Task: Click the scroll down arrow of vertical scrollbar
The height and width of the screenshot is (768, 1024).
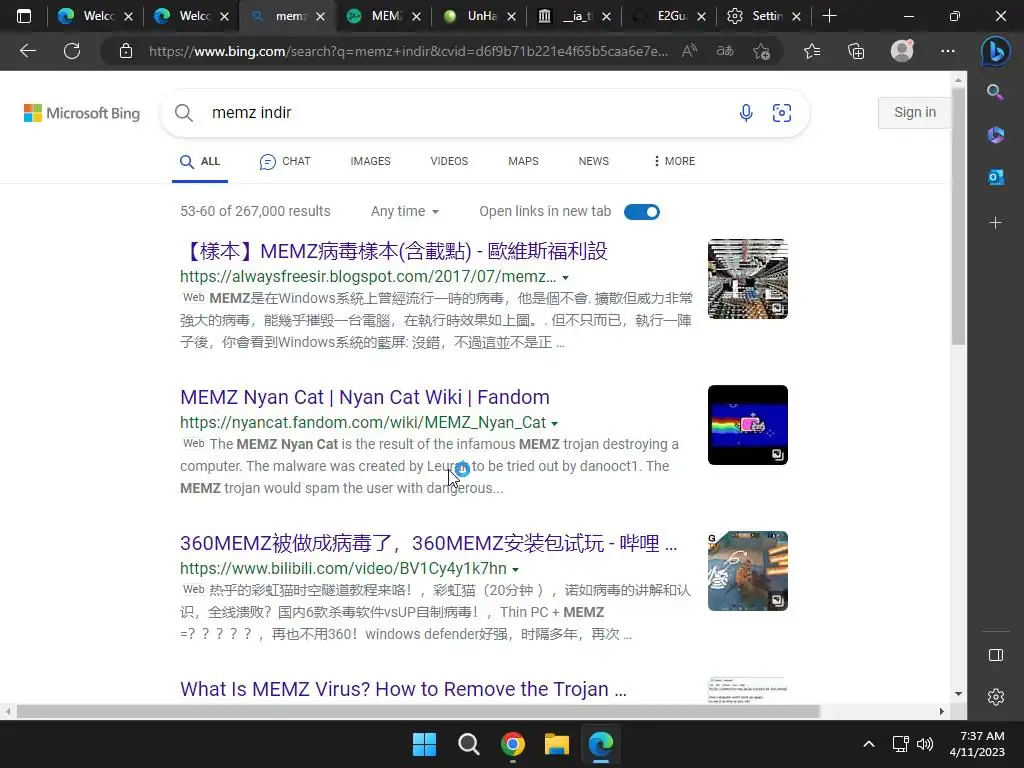Action: tap(958, 694)
